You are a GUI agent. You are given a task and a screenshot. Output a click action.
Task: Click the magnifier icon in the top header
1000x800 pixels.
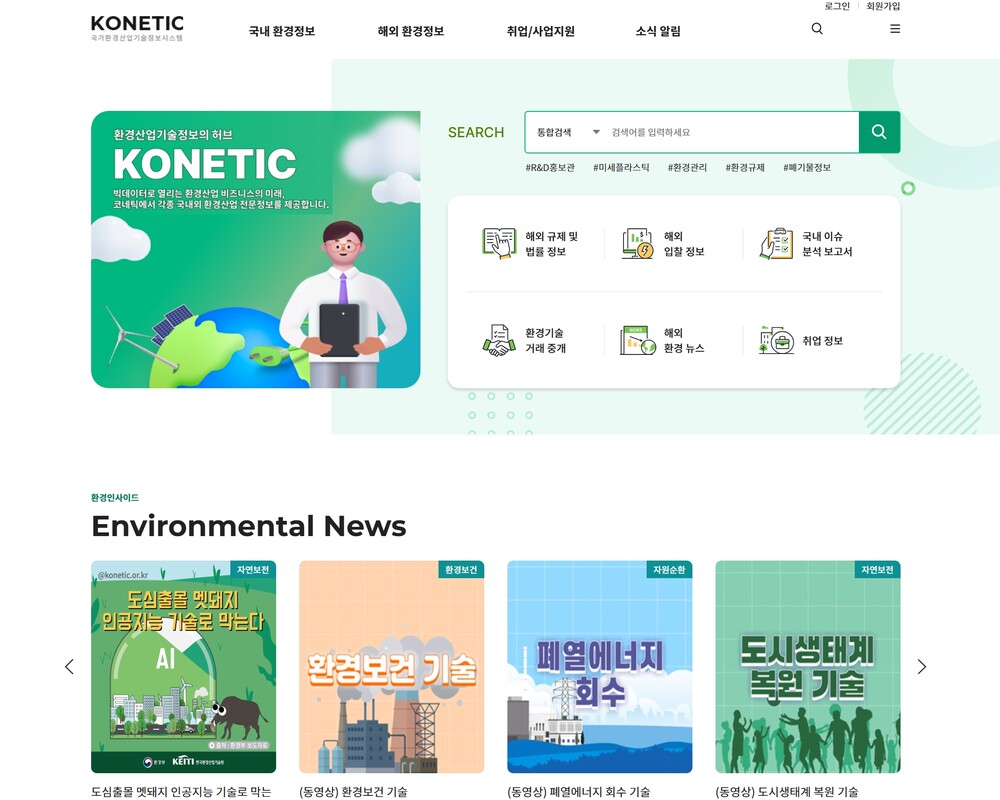click(817, 29)
